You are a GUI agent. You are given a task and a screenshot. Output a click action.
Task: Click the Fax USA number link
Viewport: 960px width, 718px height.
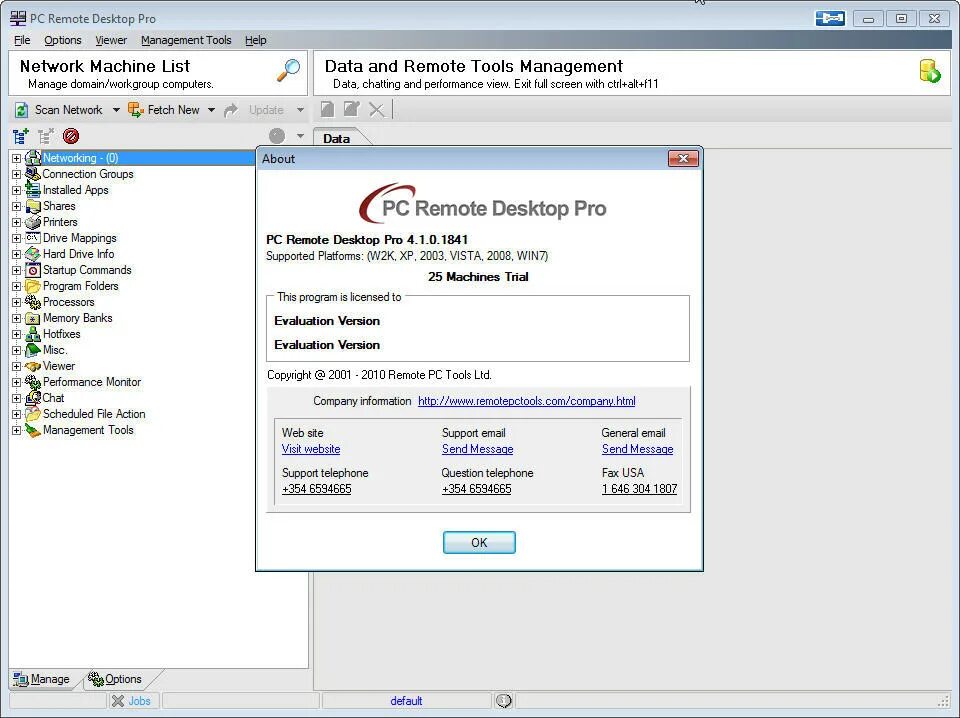(x=639, y=488)
